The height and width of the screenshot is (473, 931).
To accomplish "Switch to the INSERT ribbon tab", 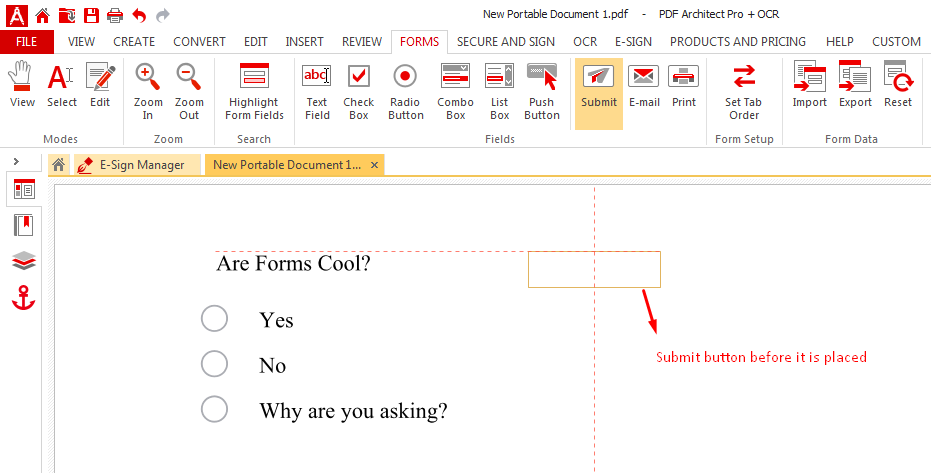I will pos(305,42).
